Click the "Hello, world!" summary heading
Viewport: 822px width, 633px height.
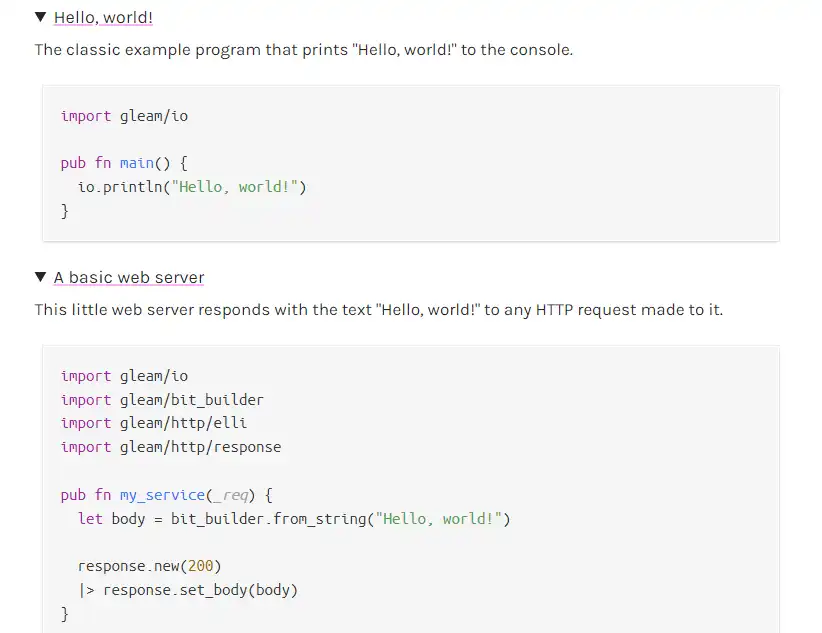tap(103, 17)
